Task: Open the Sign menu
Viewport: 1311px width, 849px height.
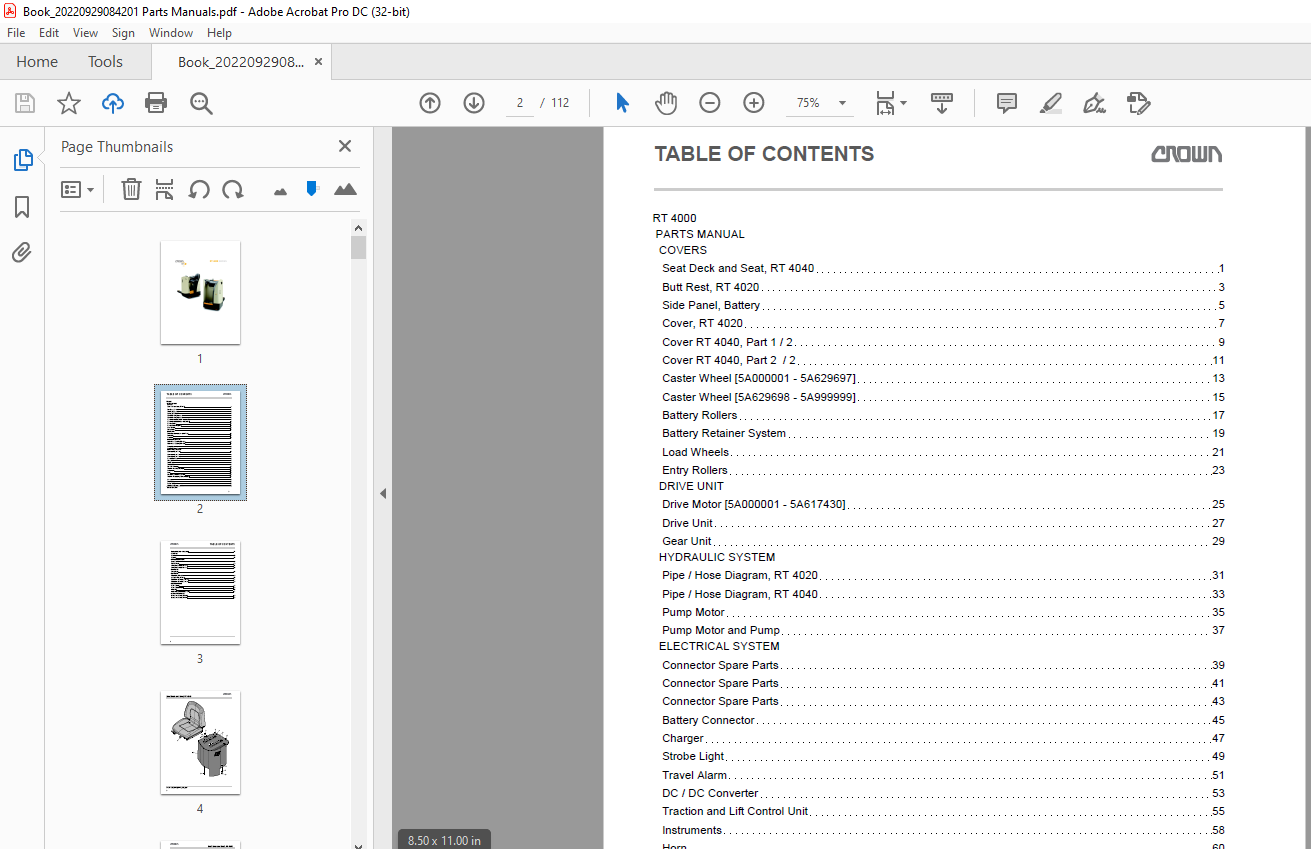Action: pos(123,33)
